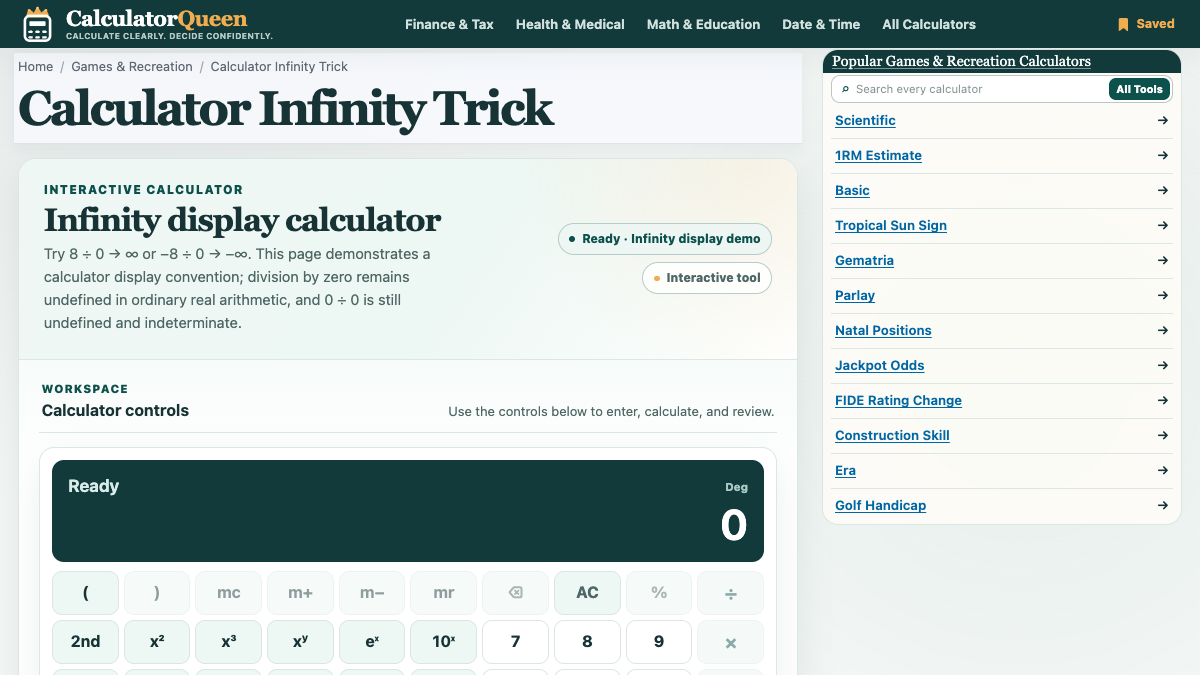The width and height of the screenshot is (1200, 675).
Task: Click the arrow next to Jackpot Odds
Action: (1162, 365)
